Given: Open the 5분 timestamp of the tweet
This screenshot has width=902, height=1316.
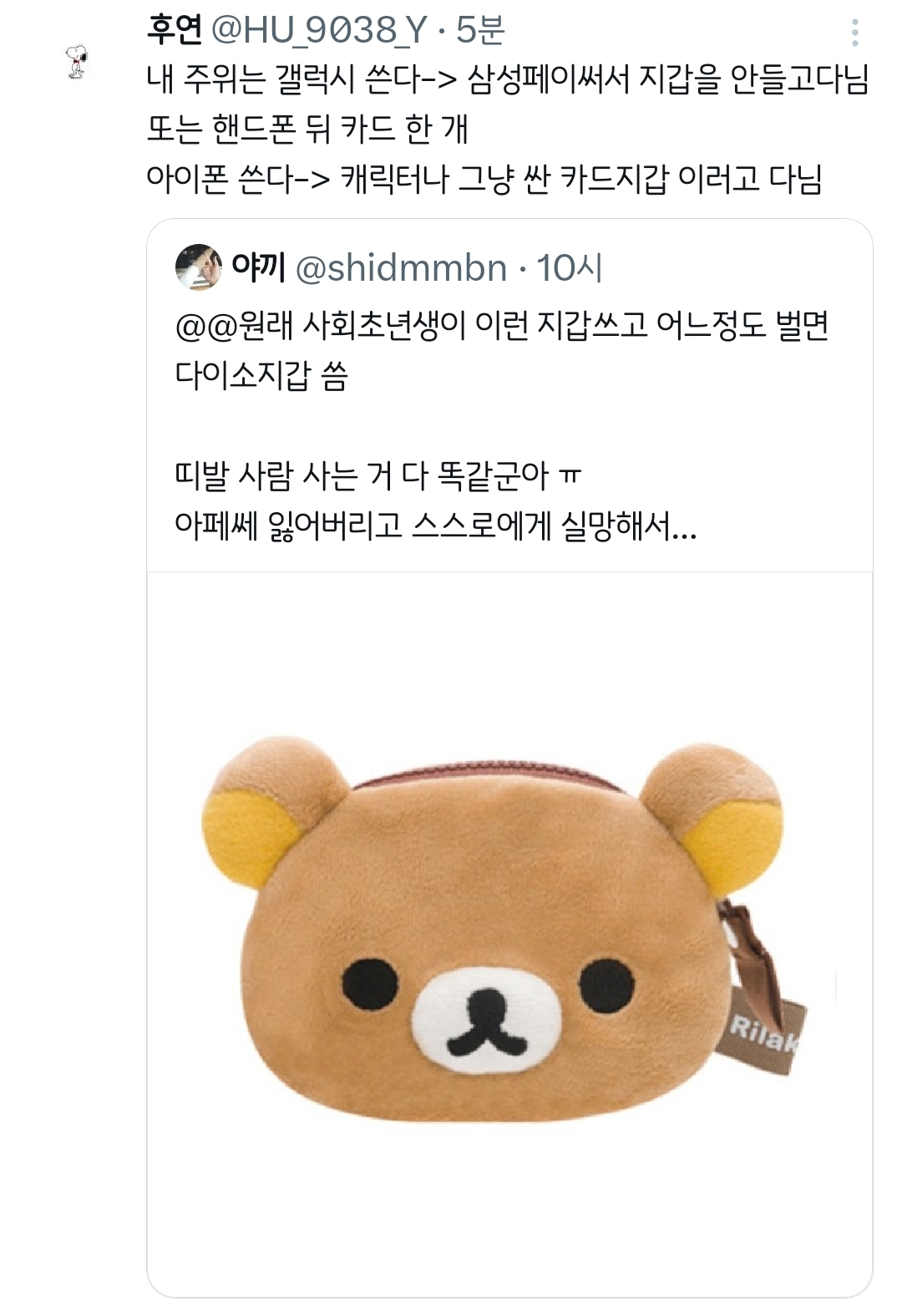Looking at the screenshot, I should pos(480,31).
